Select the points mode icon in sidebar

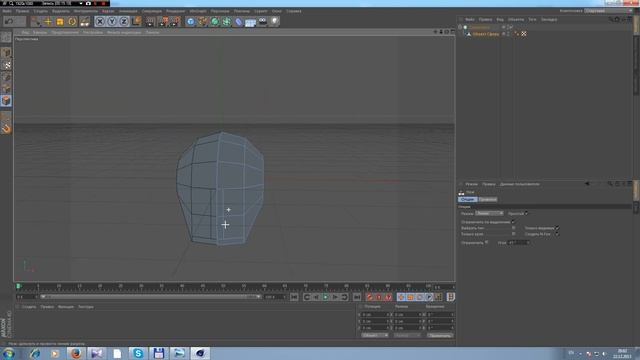[6, 77]
